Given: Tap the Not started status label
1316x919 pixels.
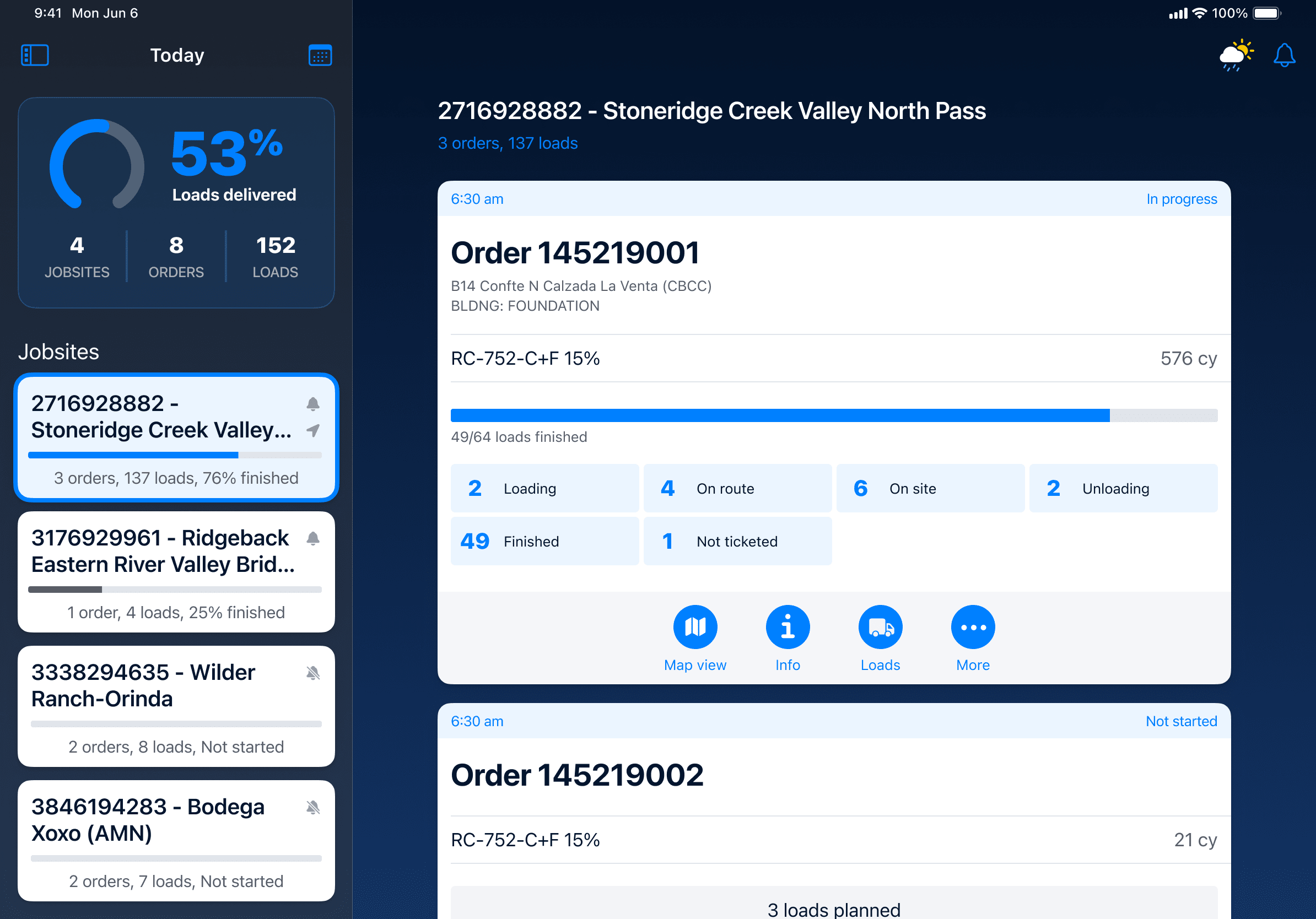Looking at the screenshot, I should (1182, 721).
